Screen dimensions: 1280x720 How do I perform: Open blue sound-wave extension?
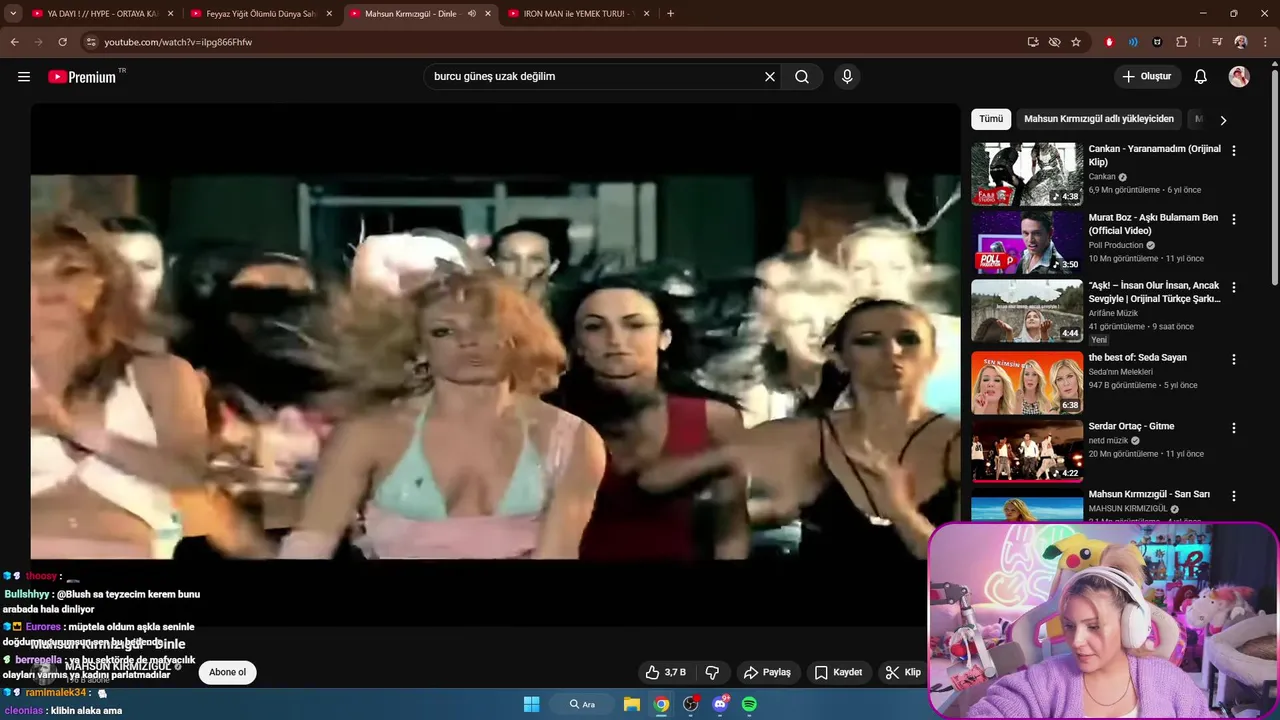(x=1133, y=42)
